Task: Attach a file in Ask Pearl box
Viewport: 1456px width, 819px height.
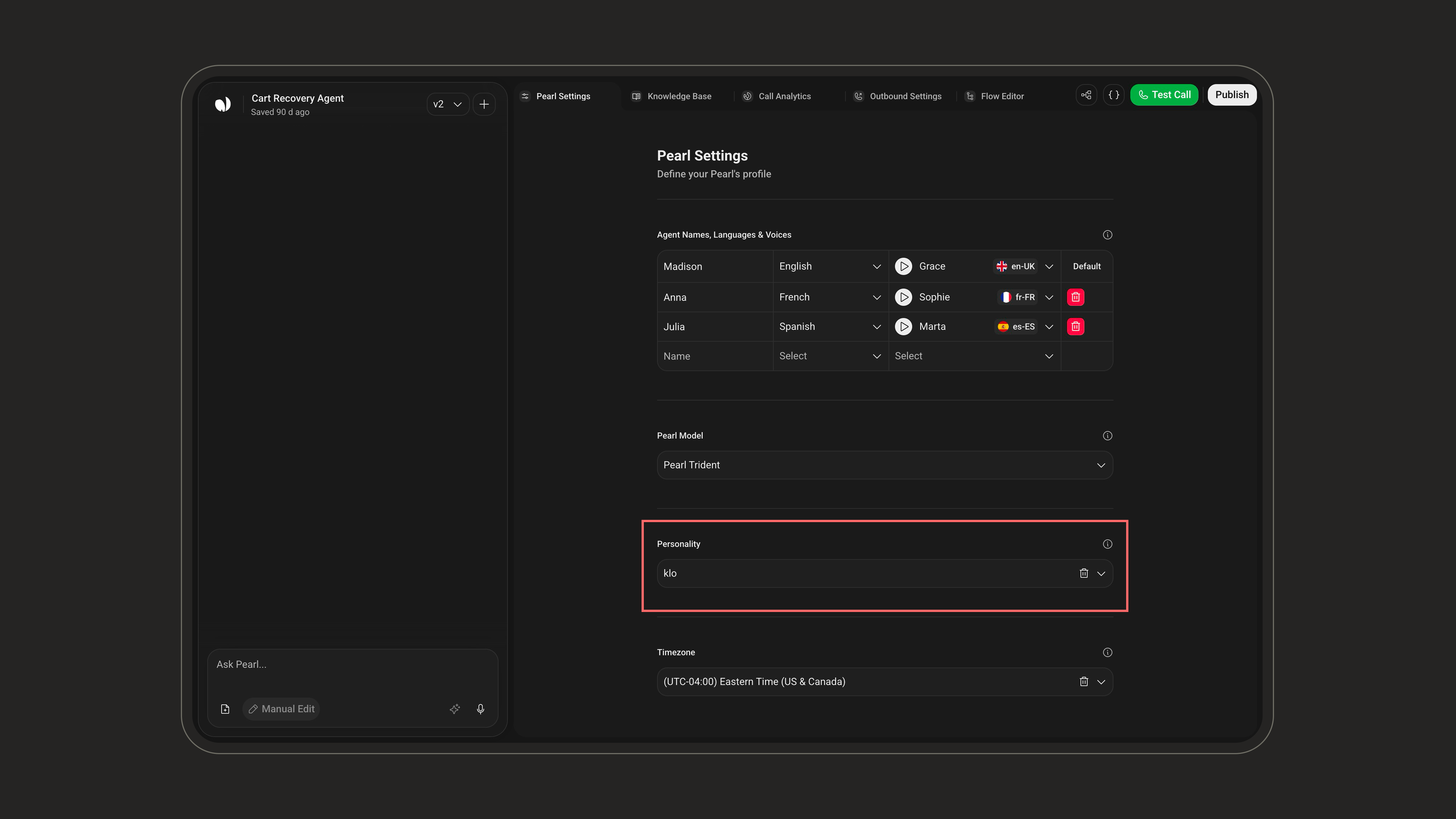Action: coord(225,709)
